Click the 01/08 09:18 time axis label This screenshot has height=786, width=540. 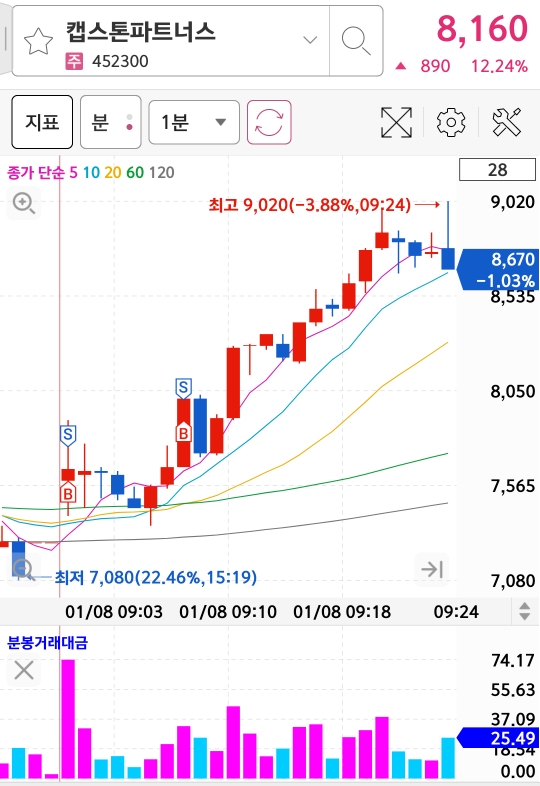coord(342,612)
